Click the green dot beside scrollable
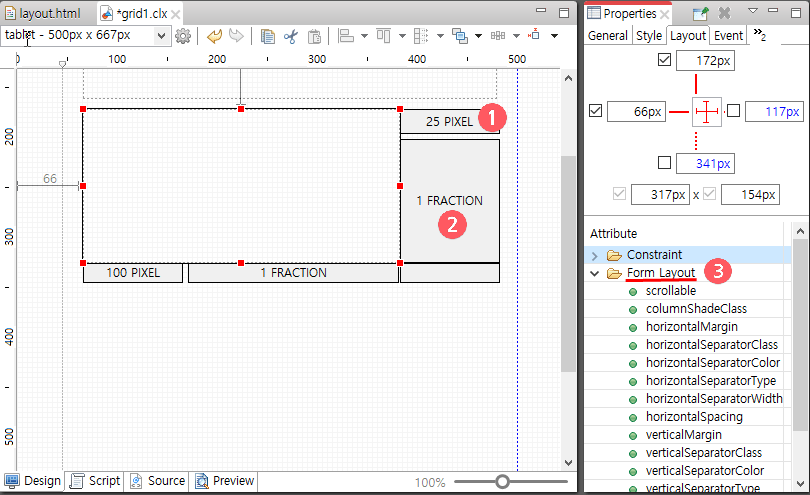This screenshot has height=495, width=810. [633, 292]
